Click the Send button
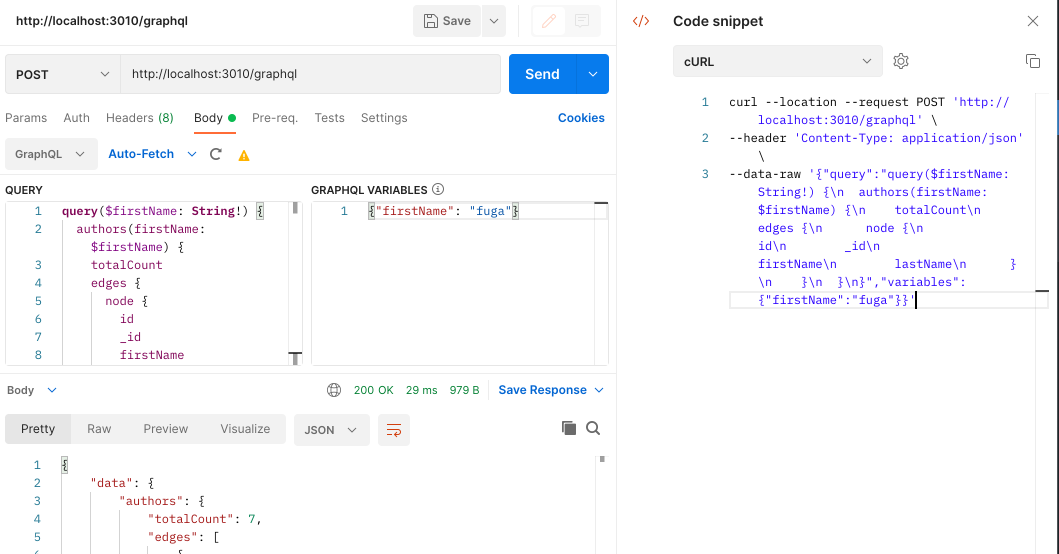 [x=542, y=74]
